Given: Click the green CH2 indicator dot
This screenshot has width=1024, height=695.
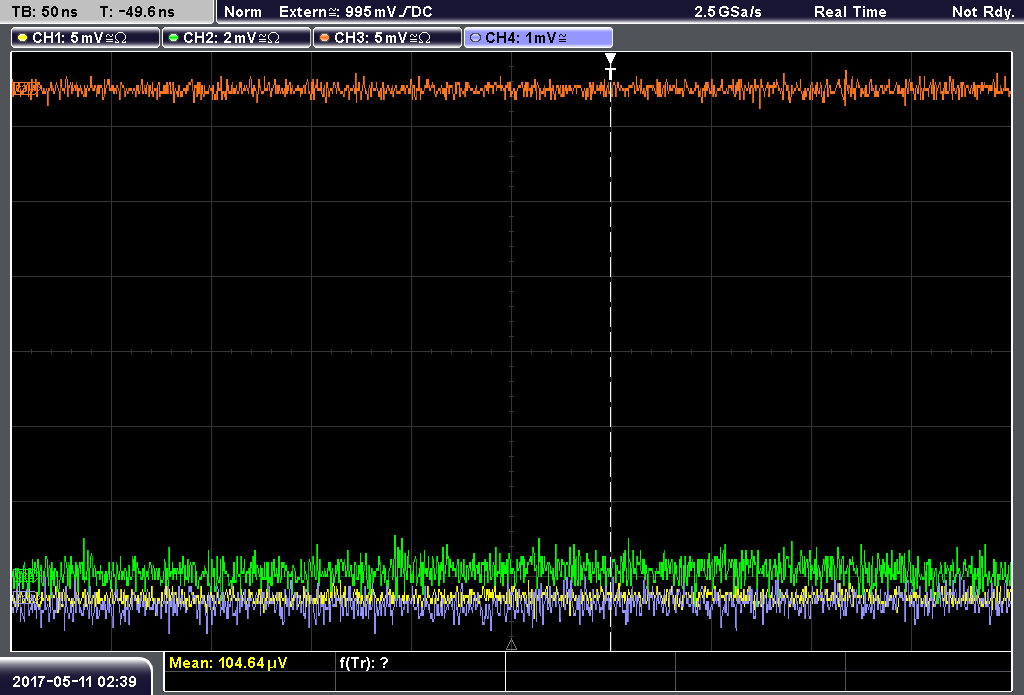Looking at the screenshot, I should point(174,38).
